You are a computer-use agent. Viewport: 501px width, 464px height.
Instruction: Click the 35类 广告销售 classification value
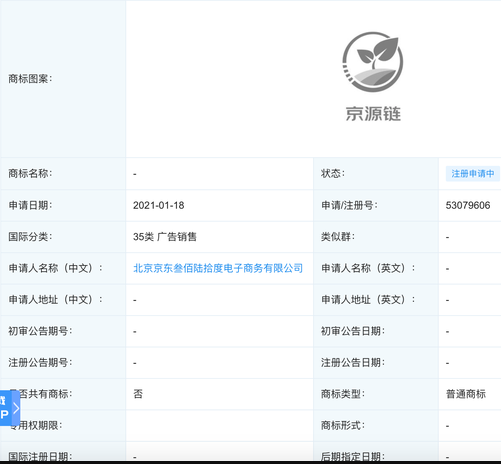point(165,237)
